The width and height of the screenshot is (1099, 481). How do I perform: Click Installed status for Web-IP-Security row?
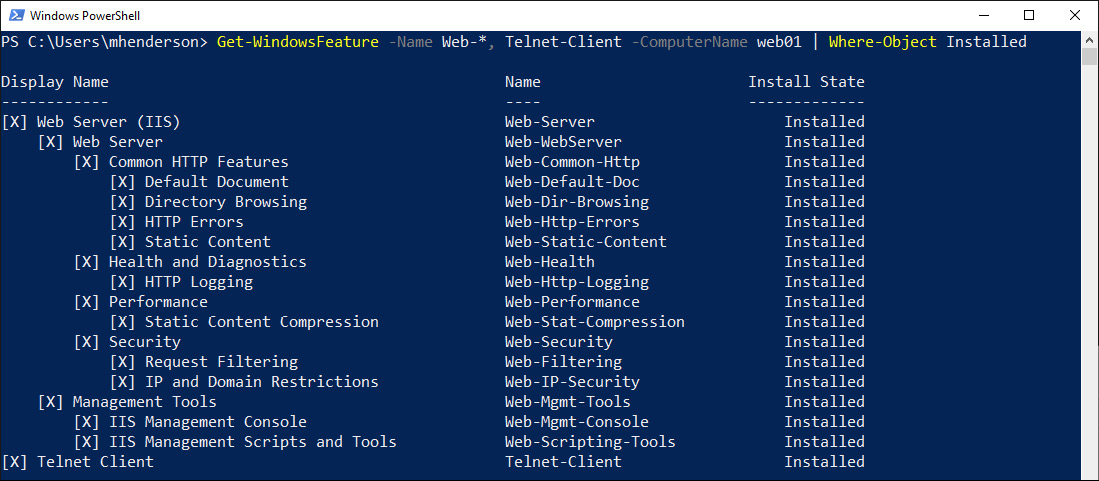824,381
